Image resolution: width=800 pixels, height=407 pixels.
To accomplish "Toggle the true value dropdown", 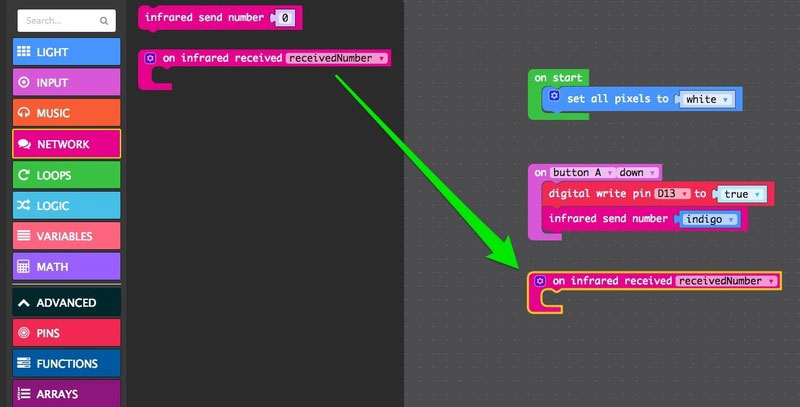I will [x=742, y=194].
